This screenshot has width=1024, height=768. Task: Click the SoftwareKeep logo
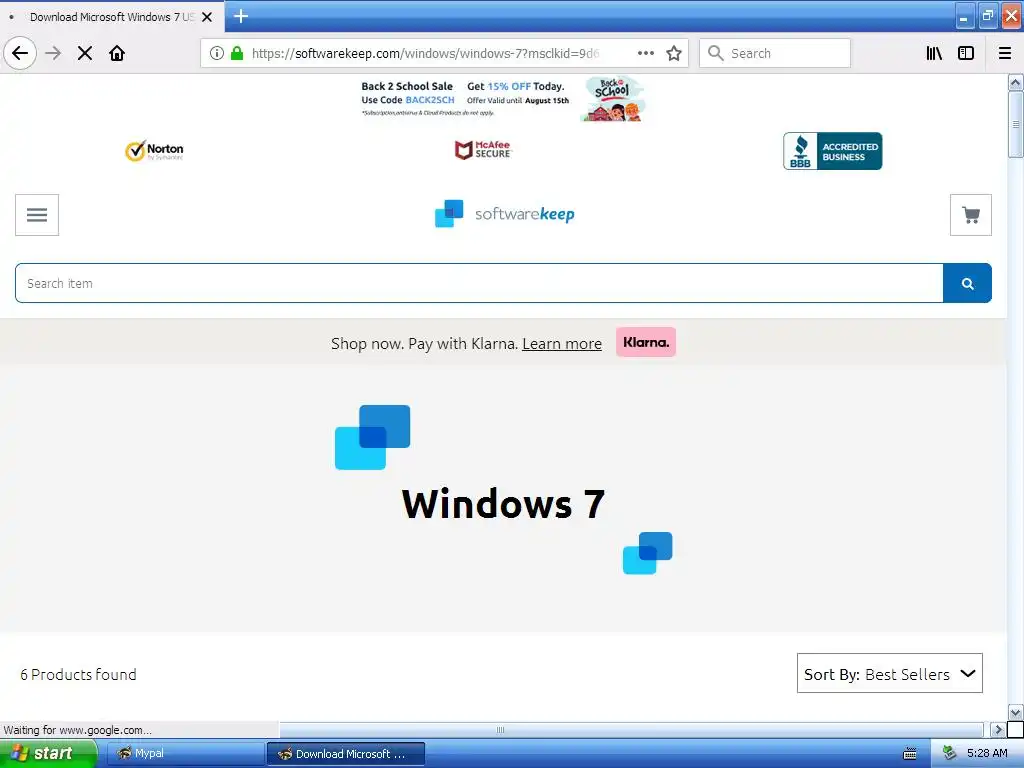pos(504,214)
